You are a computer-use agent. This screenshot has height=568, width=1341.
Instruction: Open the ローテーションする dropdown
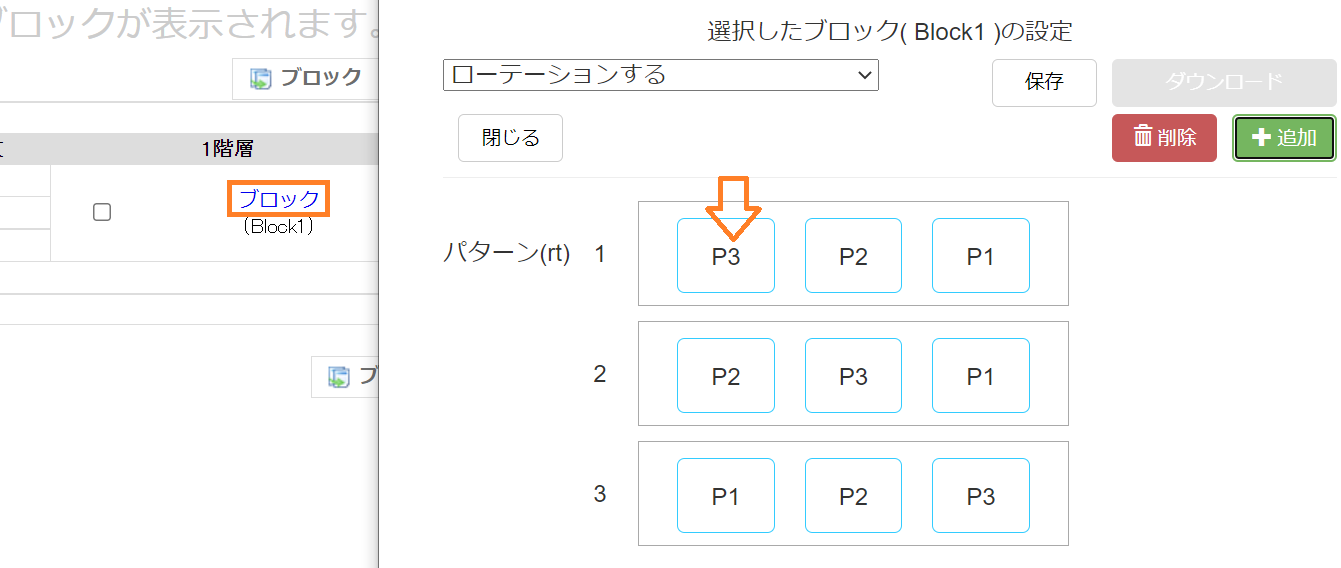(660, 75)
